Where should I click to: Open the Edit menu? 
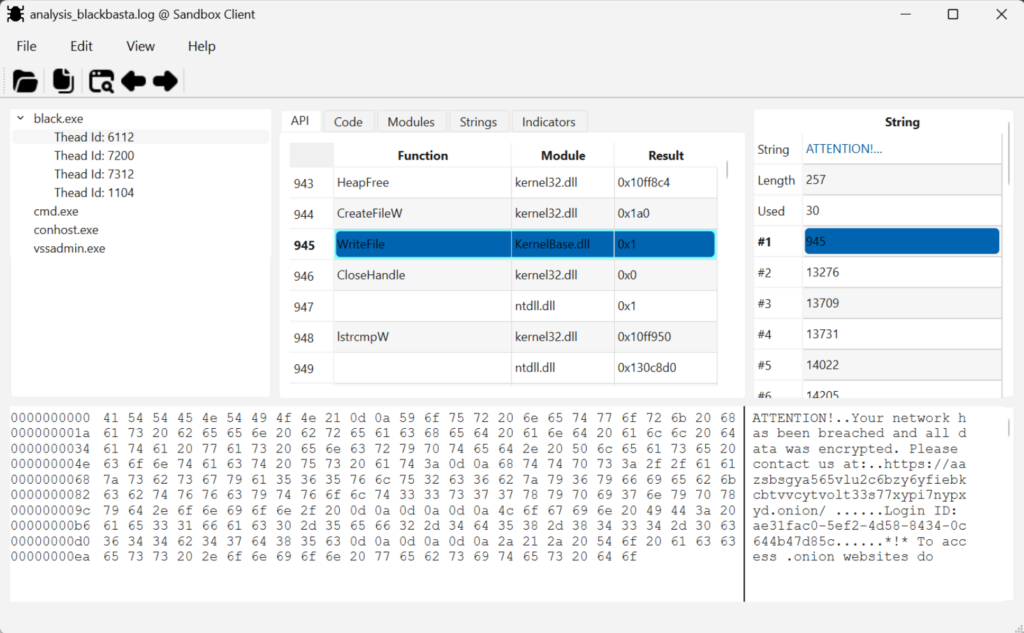click(81, 46)
